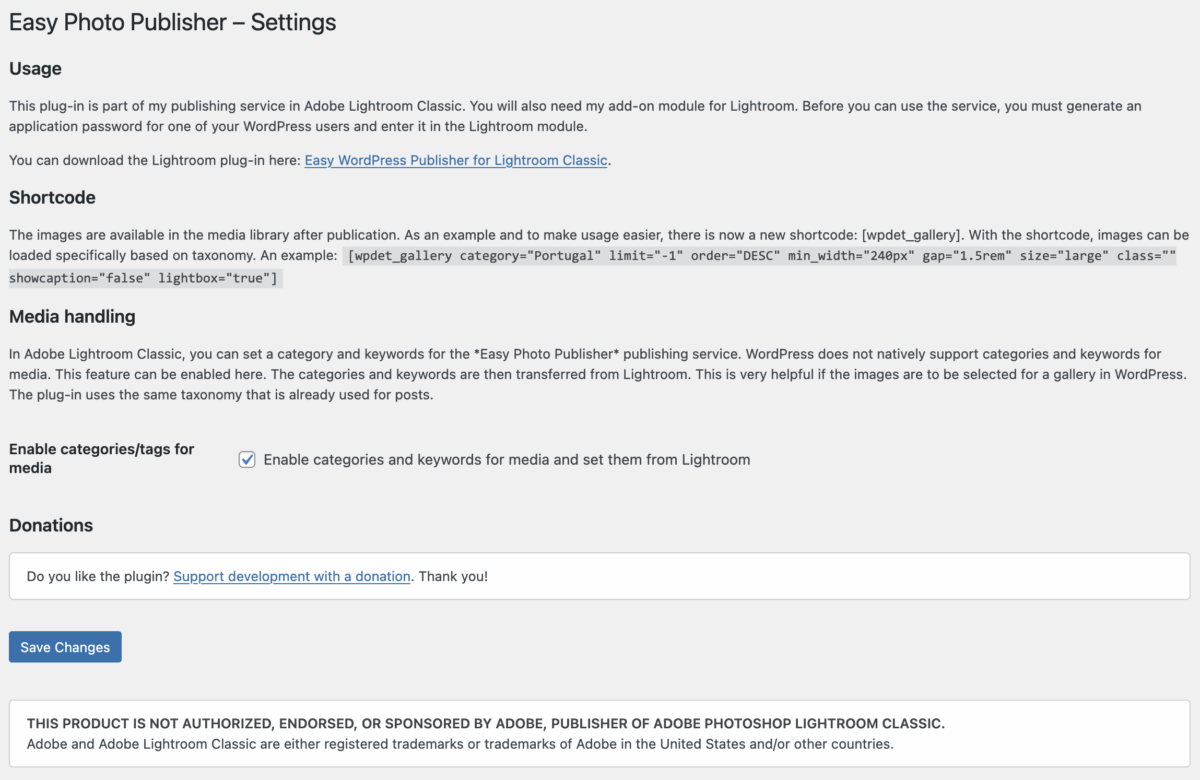This screenshot has width=1200, height=780.
Task: Click the "Enable categories/tags for media" label
Action: (x=100, y=458)
